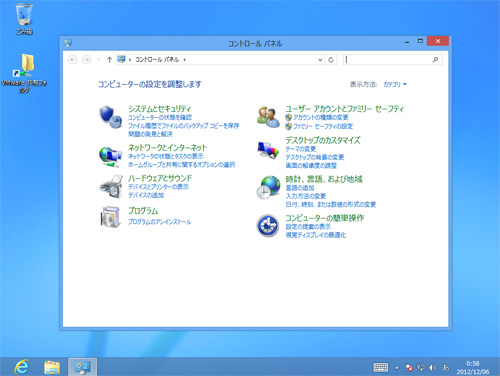Click アカウントの種類の変更 link
Screen dimensions: 500x376
321,117
